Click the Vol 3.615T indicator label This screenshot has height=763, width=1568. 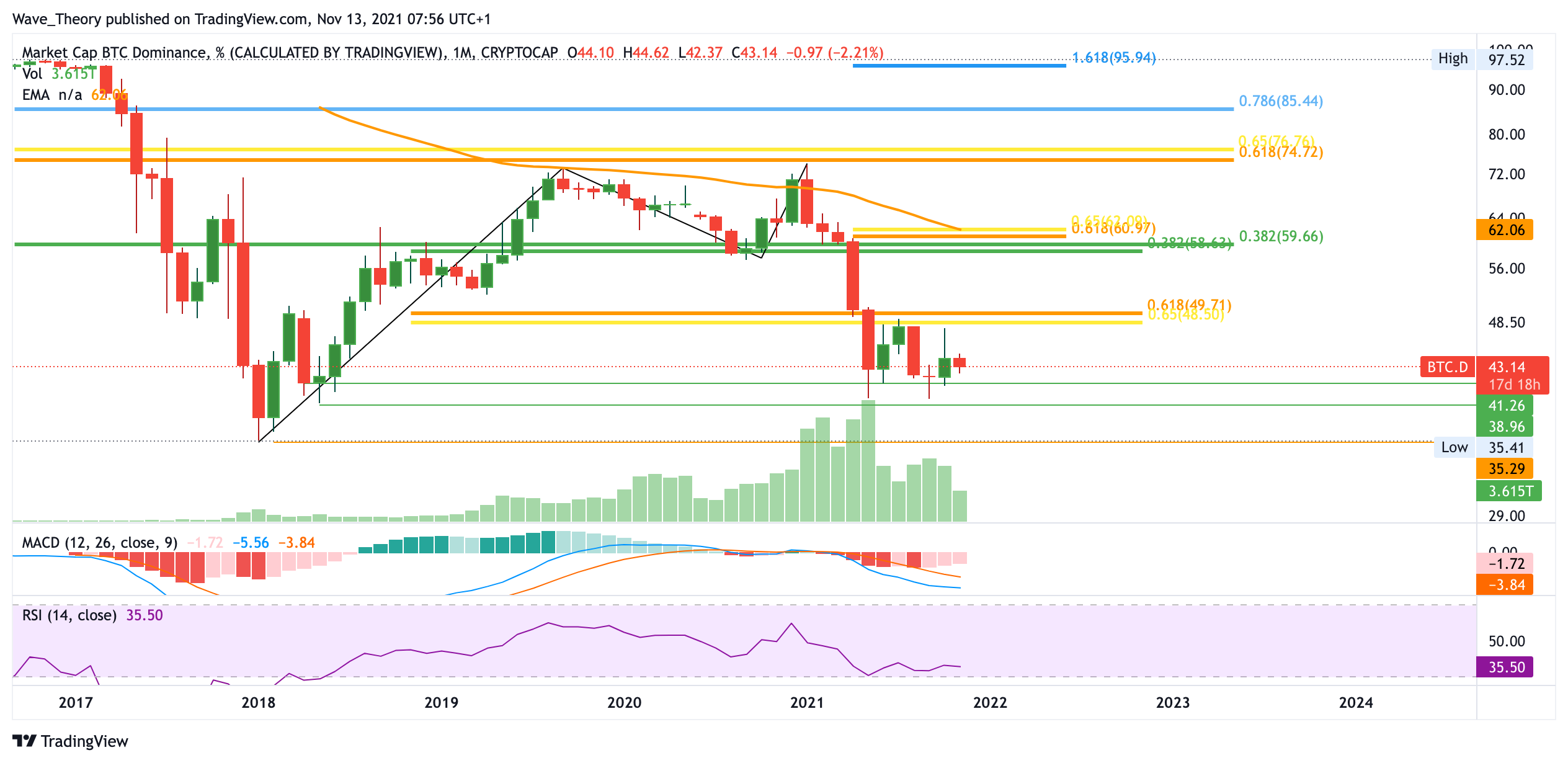pyautogui.click(x=58, y=74)
